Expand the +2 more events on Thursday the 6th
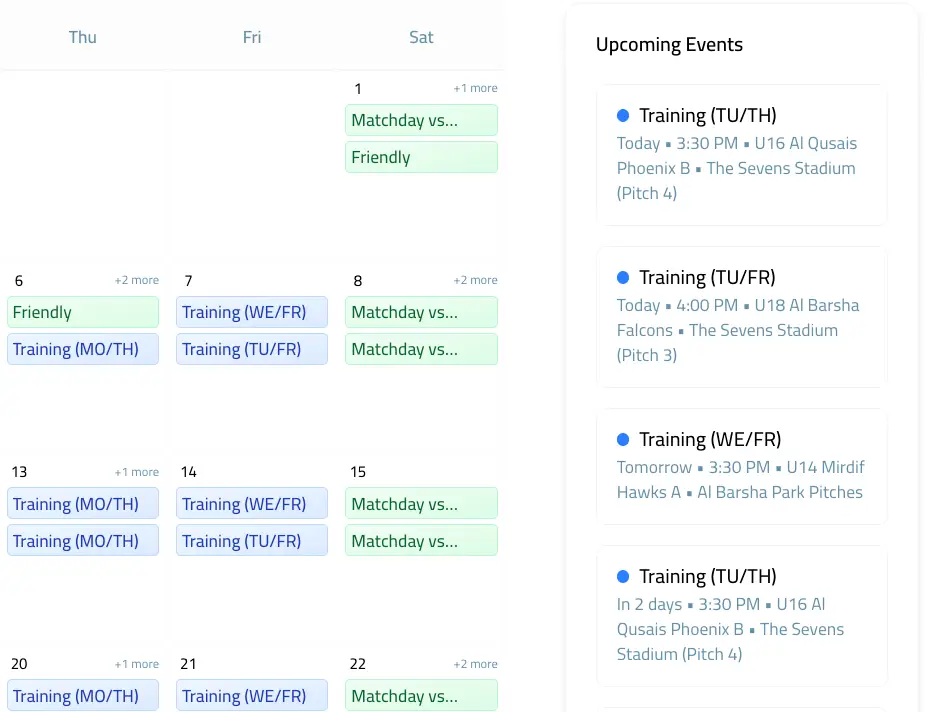949x712 pixels. pos(136,280)
